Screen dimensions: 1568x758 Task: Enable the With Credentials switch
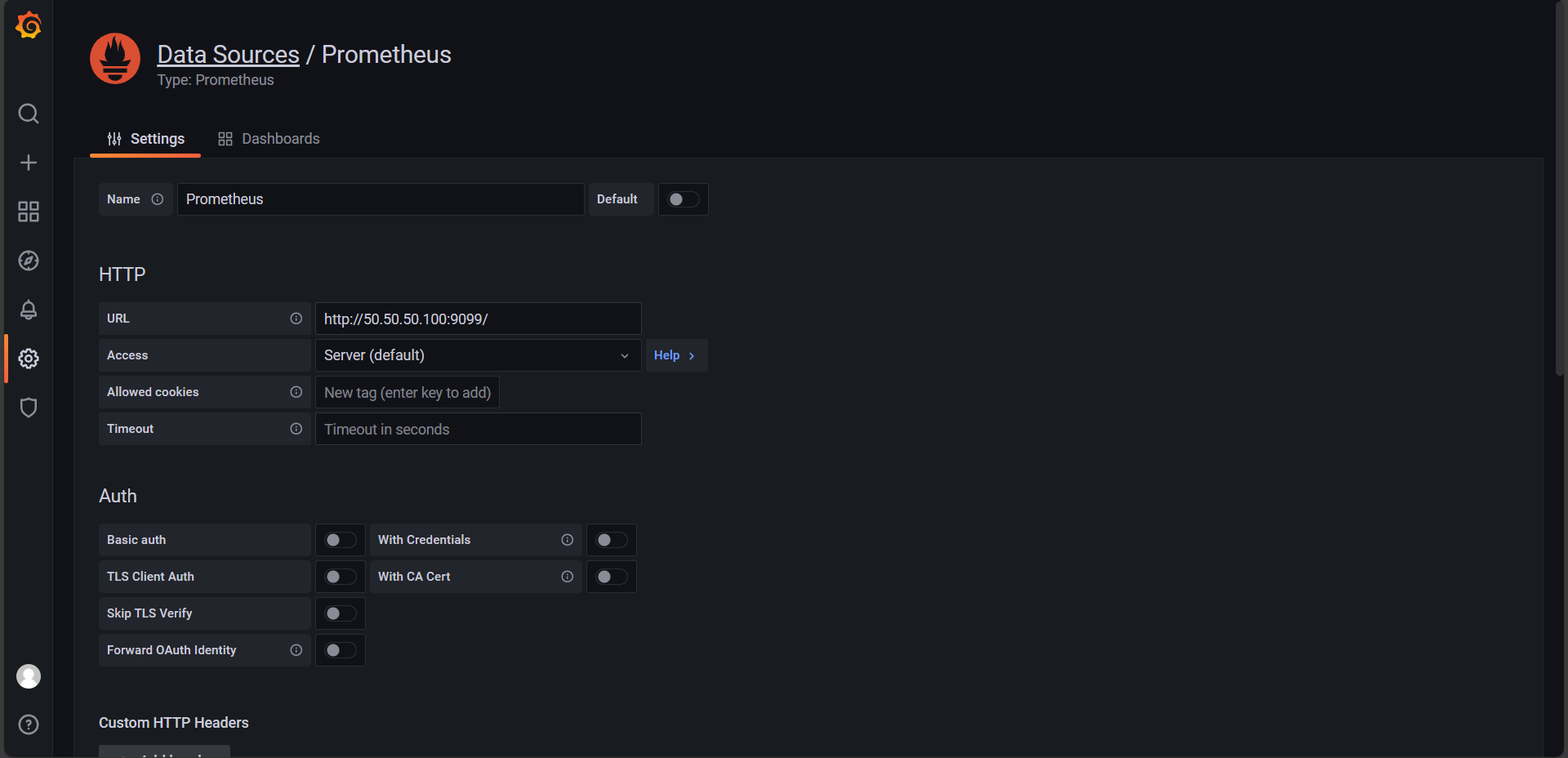(612, 540)
